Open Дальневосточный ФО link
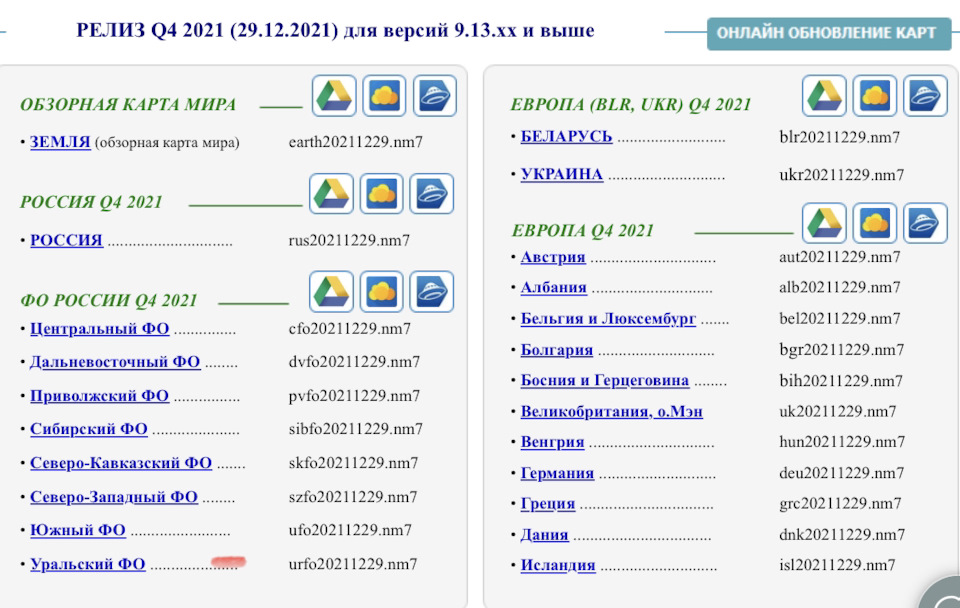The width and height of the screenshot is (960, 608). tap(115, 362)
